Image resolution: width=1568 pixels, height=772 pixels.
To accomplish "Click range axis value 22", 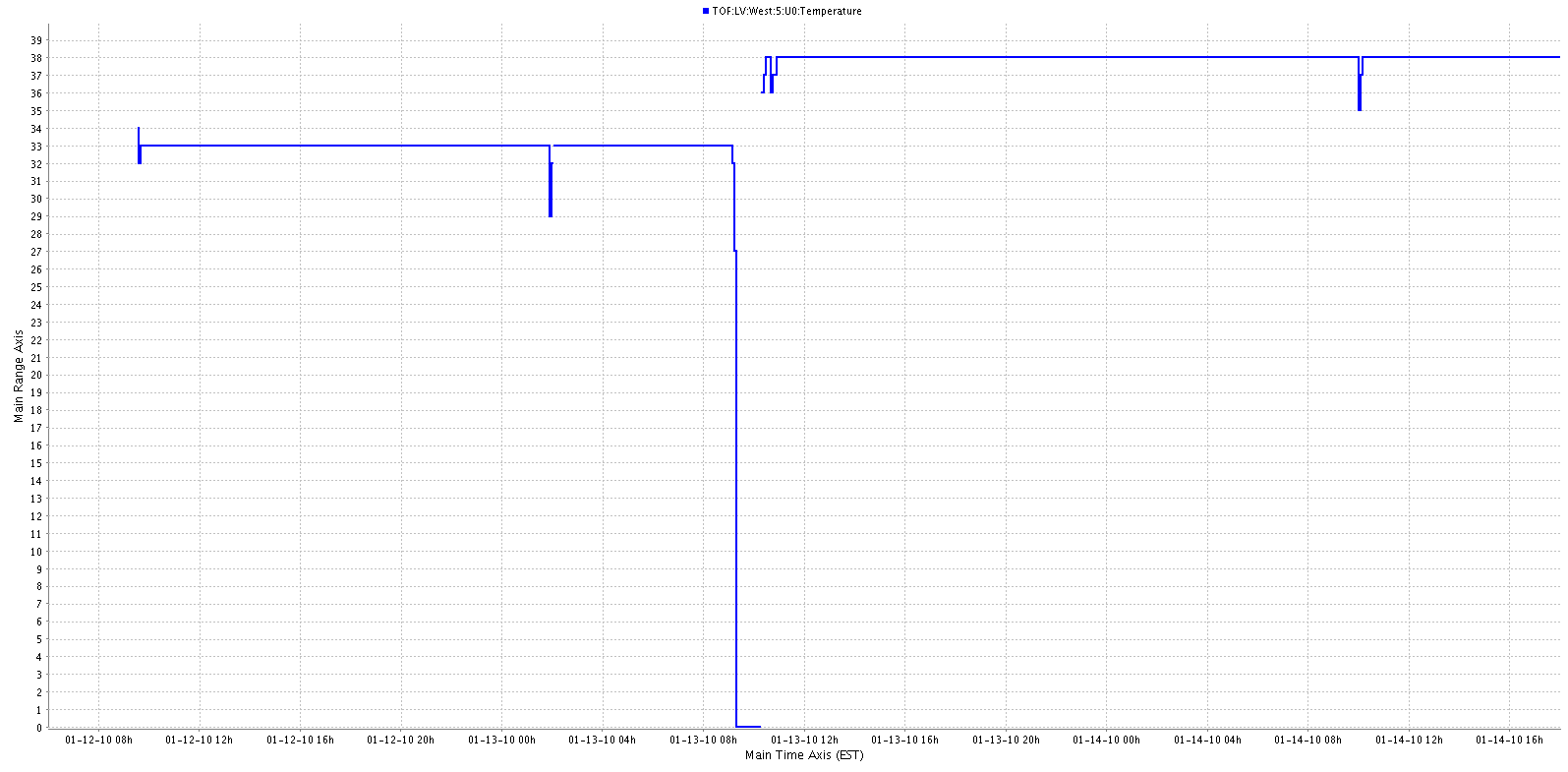I will [x=36, y=340].
